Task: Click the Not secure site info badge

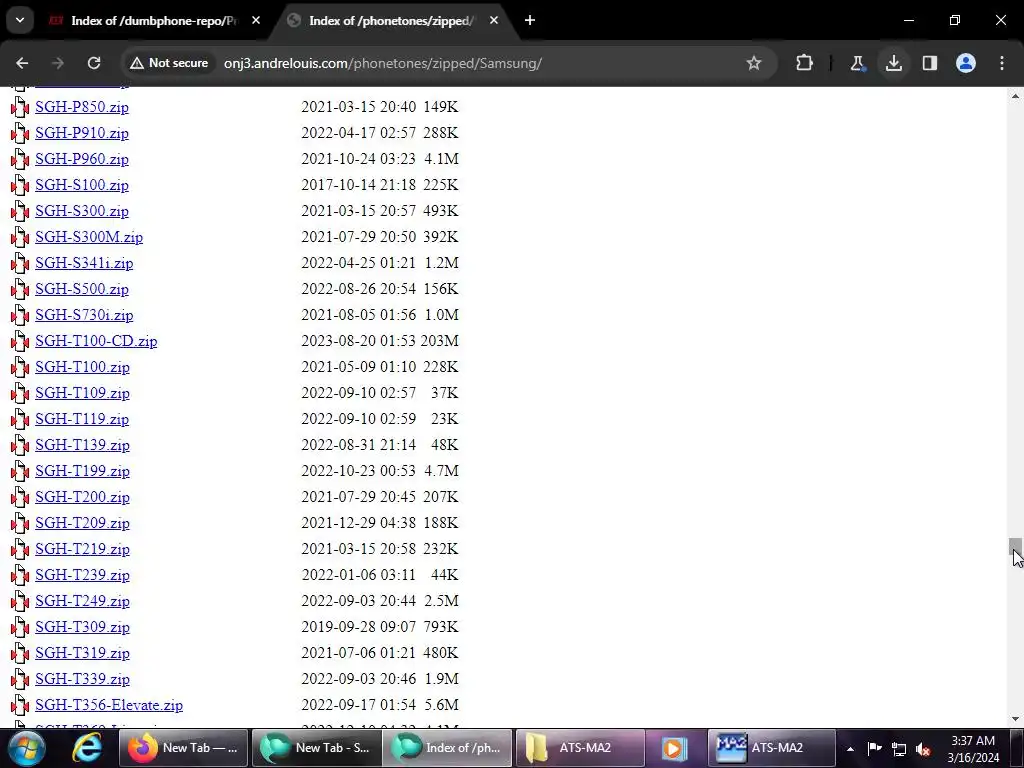Action: (x=169, y=63)
